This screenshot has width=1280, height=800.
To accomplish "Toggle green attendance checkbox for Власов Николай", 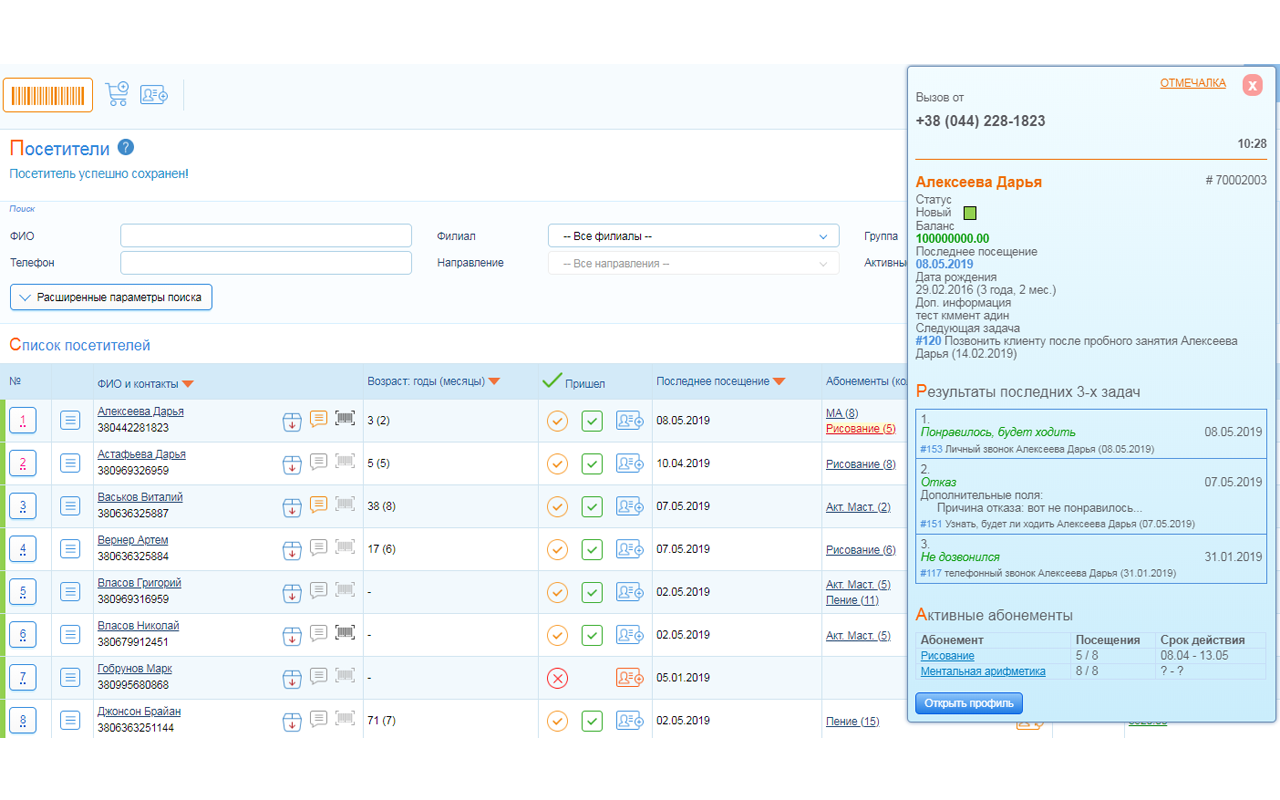I will (592, 636).
